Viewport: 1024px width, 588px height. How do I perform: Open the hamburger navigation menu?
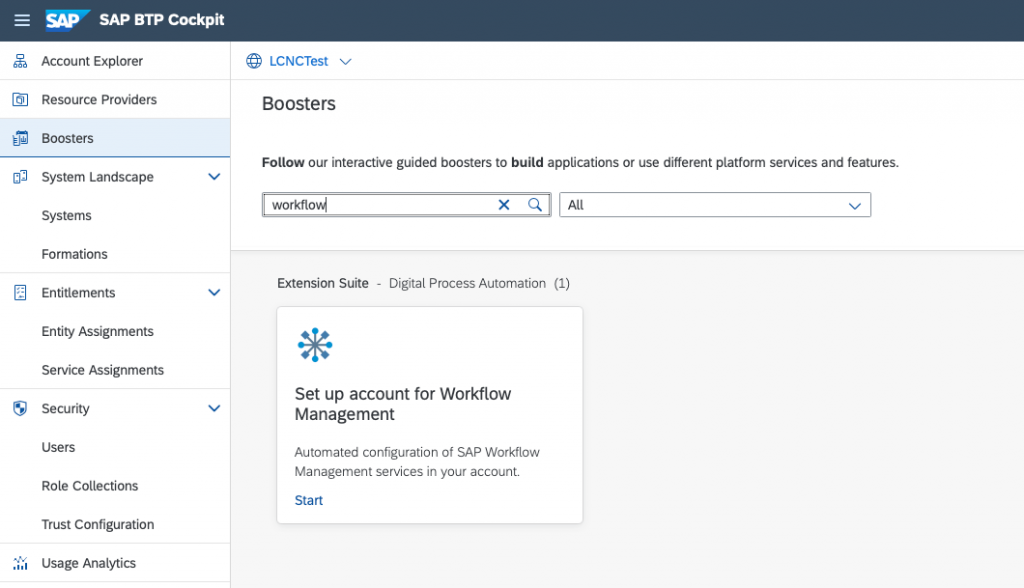(x=22, y=20)
